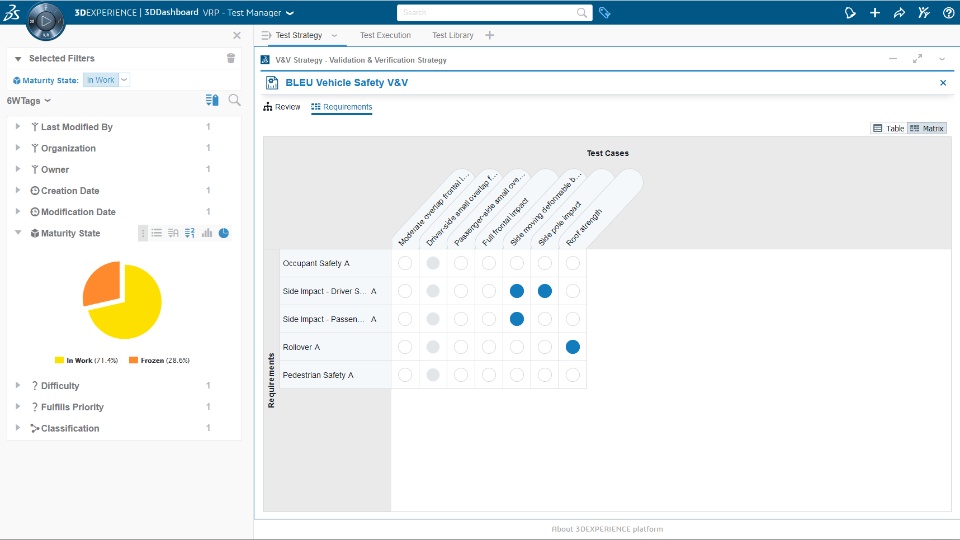Click the Maturity State drag handle dots
The width and height of the screenshot is (960, 540).
coord(143,233)
